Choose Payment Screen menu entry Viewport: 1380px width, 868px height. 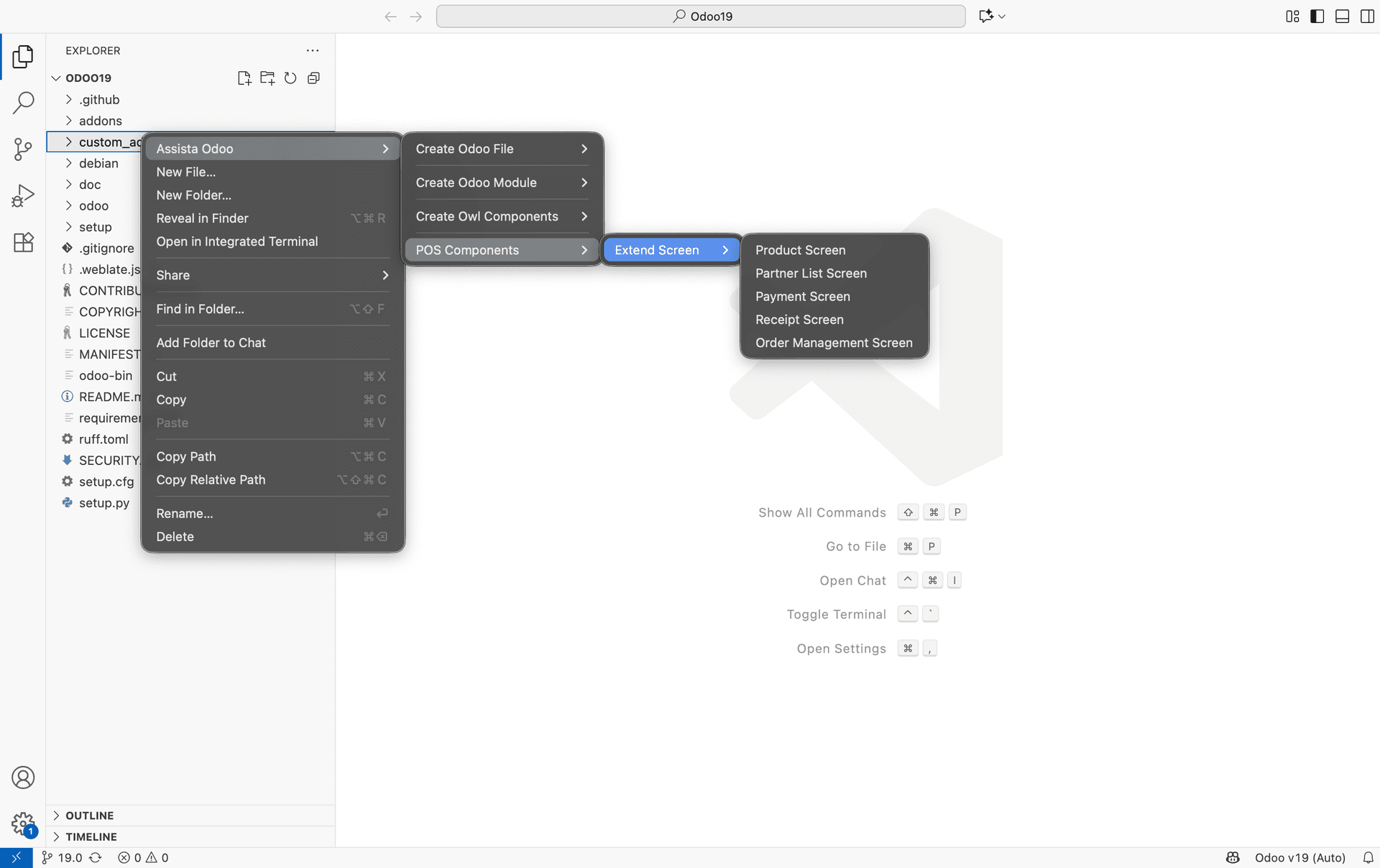(x=802, y=296)
